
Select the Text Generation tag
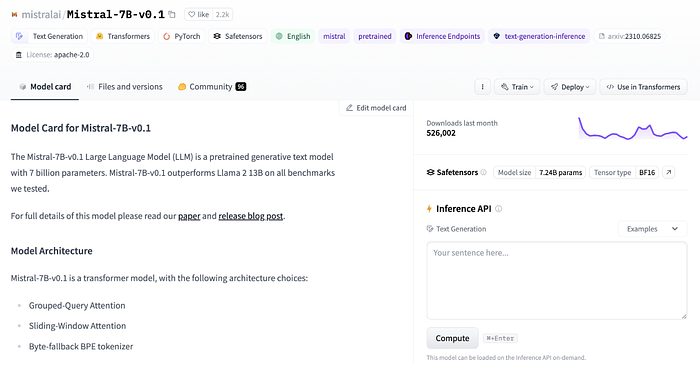point(49,36)
